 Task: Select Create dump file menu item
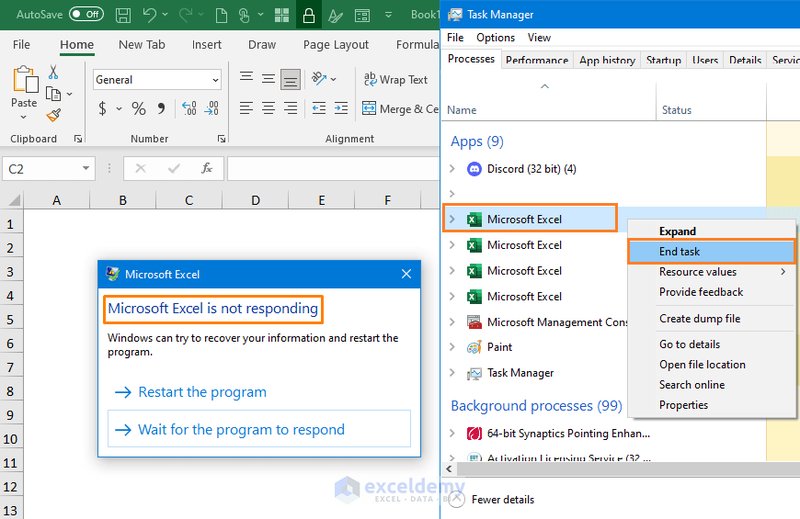pos(711,318)
